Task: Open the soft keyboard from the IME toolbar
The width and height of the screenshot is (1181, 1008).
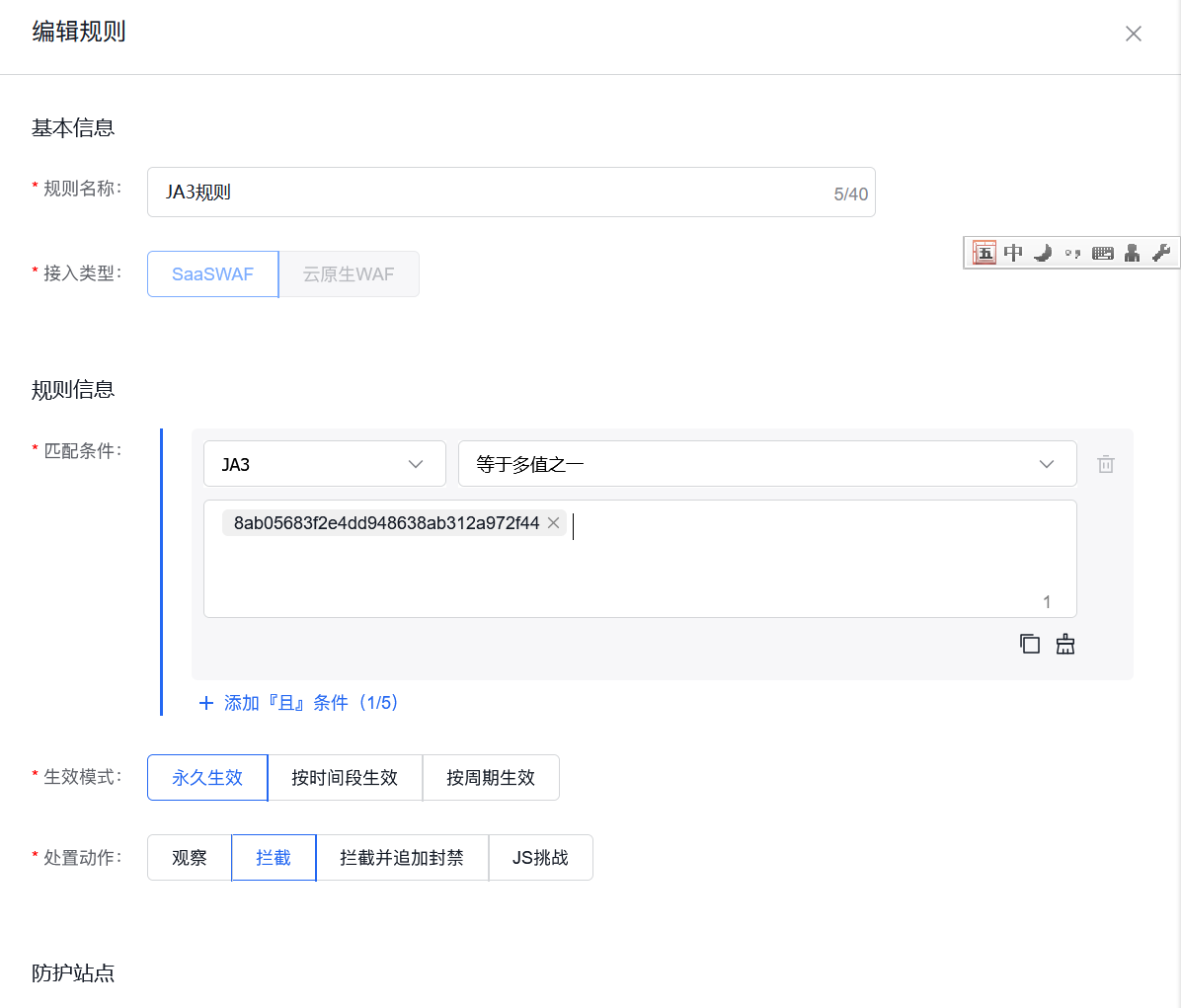Action: pos(1103,253)
